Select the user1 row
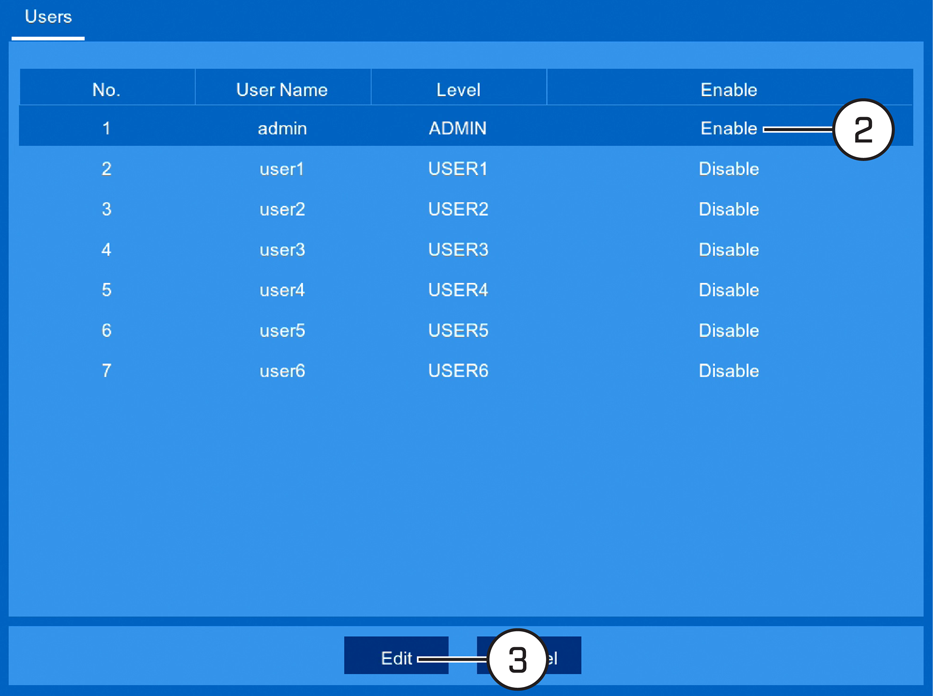Viewport: 933px width, 696px height. [466, 169]
